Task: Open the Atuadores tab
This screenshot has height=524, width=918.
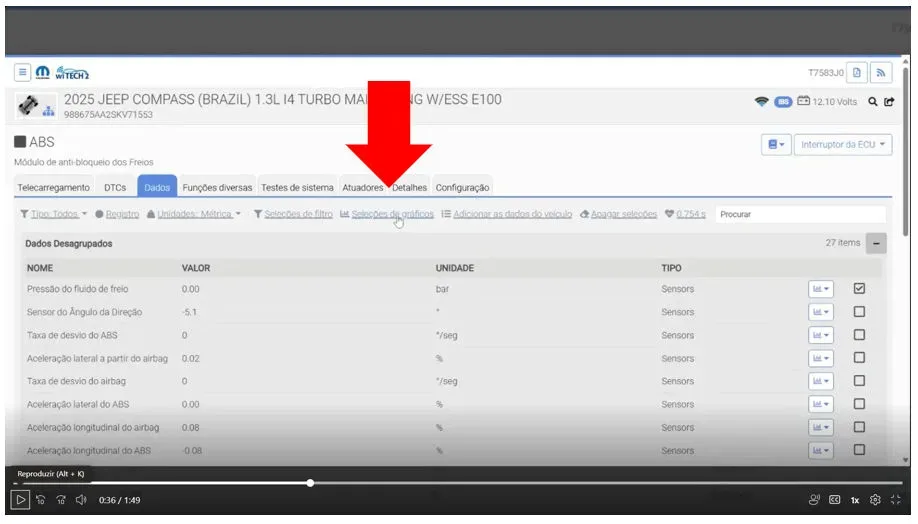Action: (x=363, y=187)
